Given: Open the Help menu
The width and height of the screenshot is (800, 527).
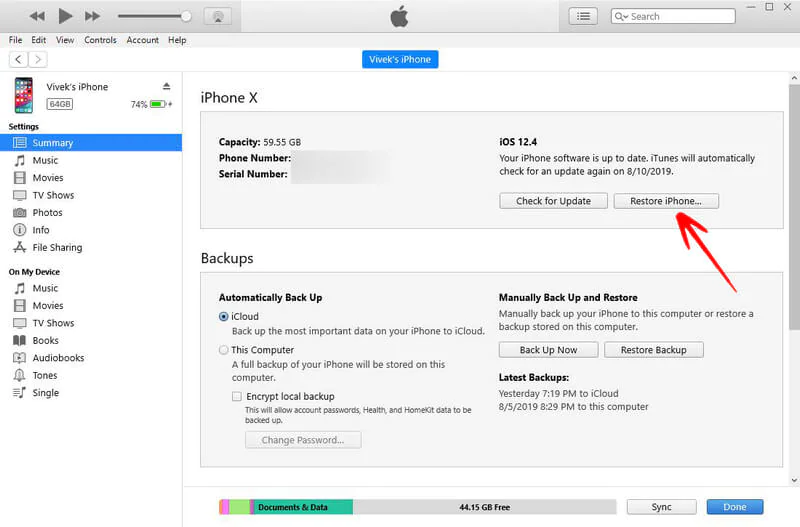Looking at the screenshot, I should (x=177, y=40).
